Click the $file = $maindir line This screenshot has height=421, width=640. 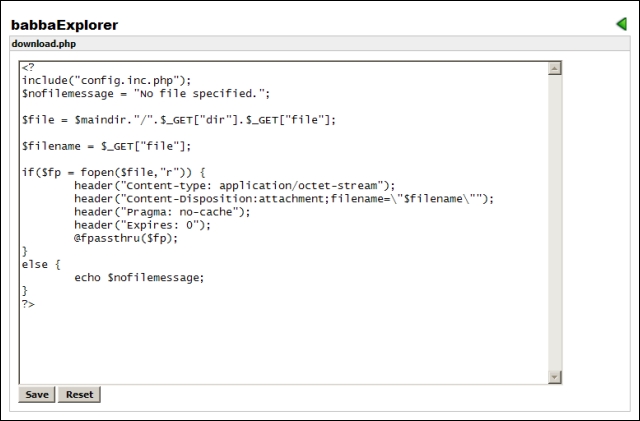coord(178,120)
